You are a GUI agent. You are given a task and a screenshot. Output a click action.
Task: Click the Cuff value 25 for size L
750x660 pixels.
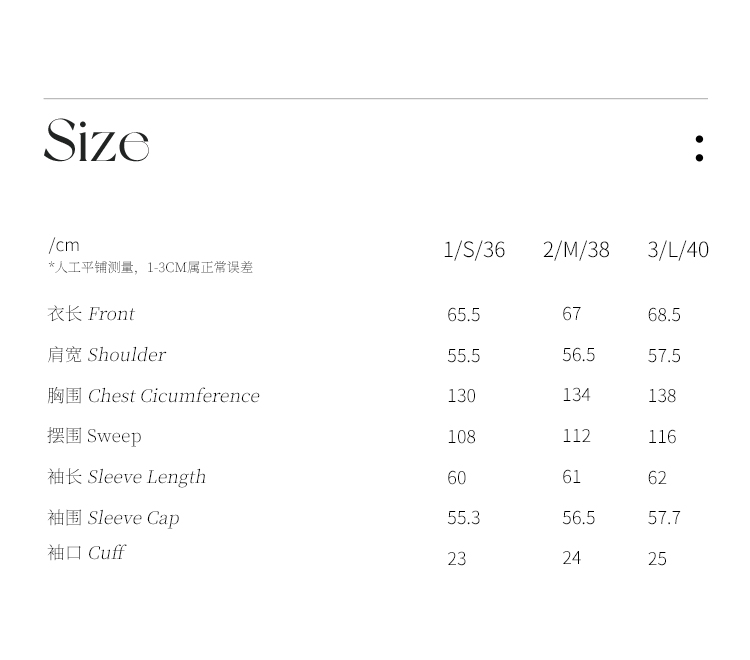coord(657,559)
